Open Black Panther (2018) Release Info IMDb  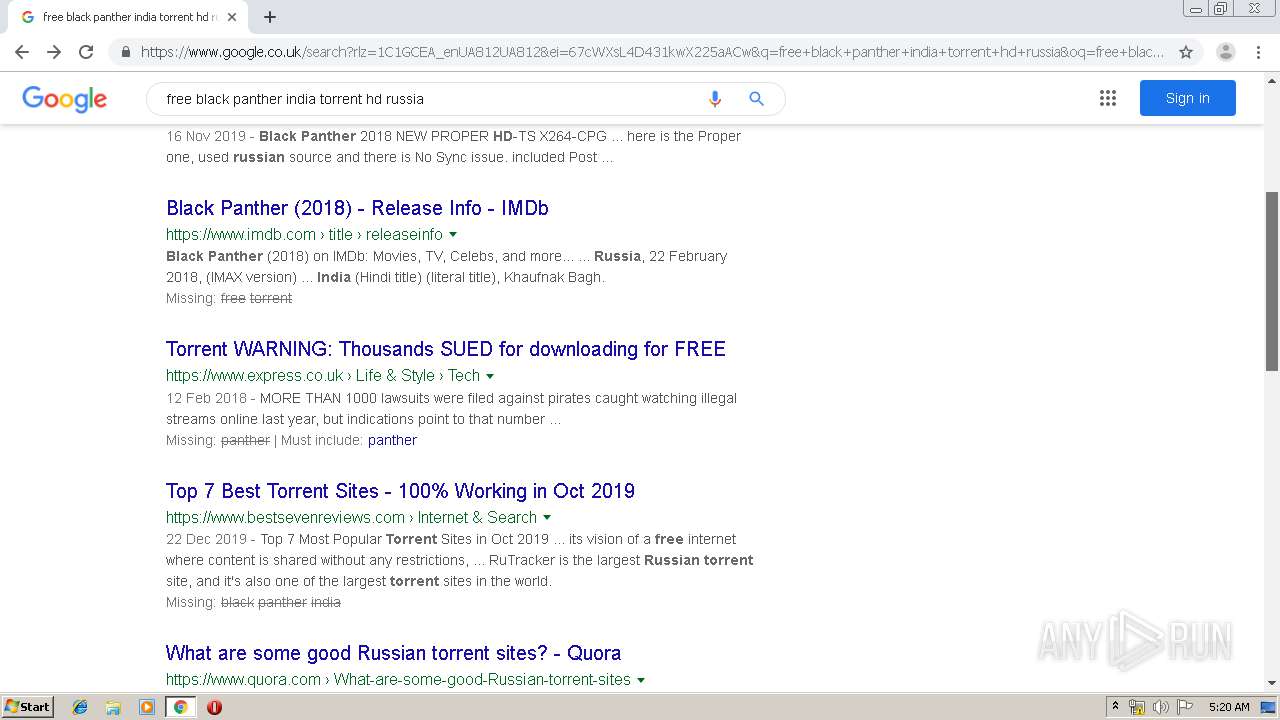(357, 208)
